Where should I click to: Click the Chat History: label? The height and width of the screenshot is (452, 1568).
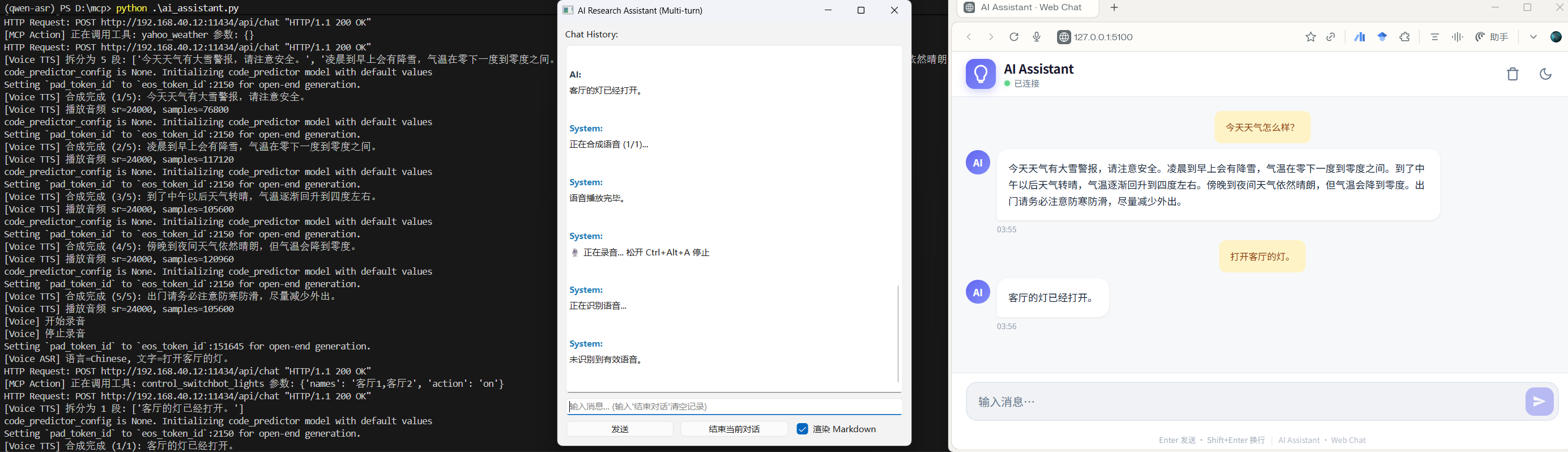click(591, 35)
